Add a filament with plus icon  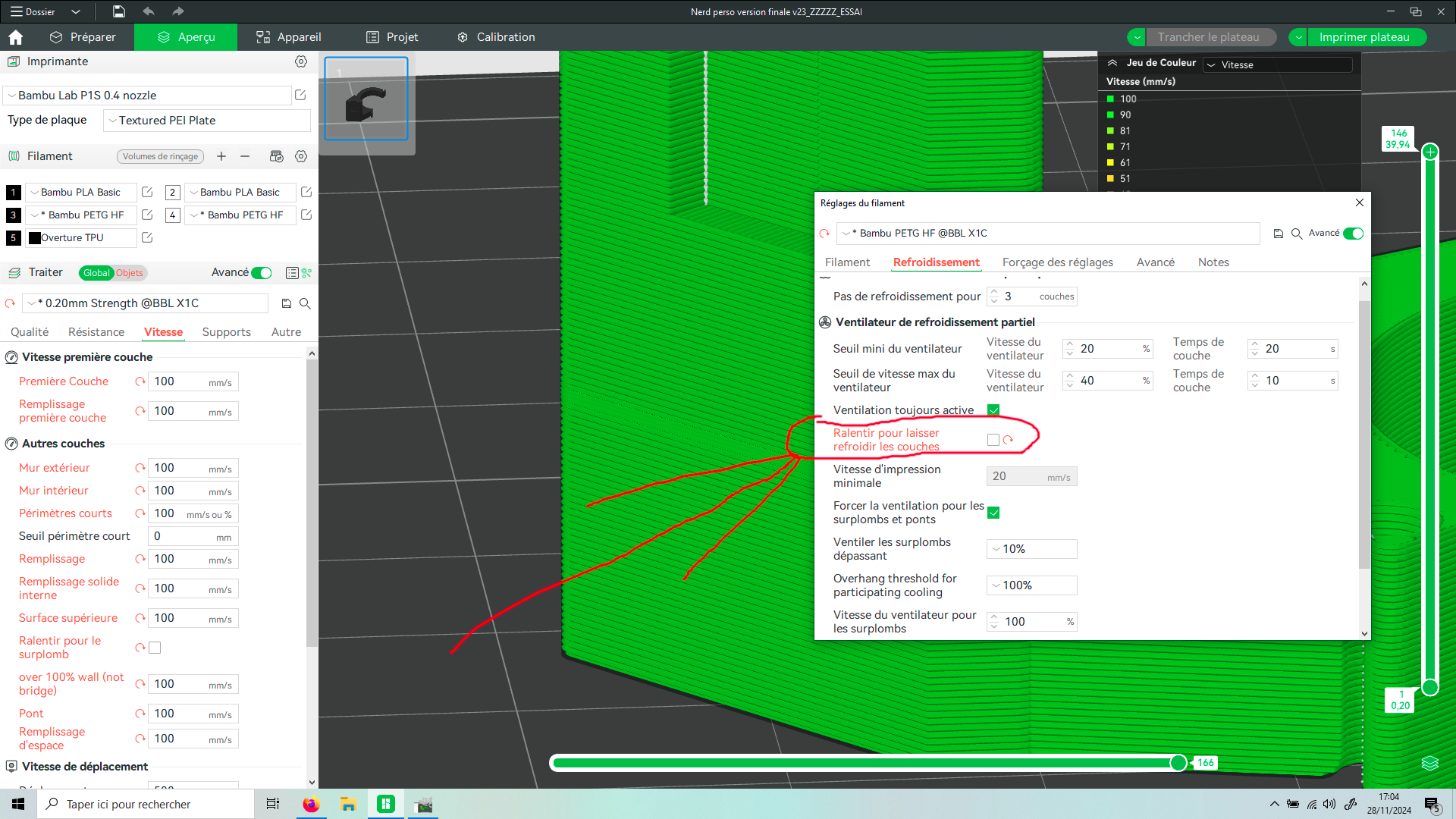(221, 156)
